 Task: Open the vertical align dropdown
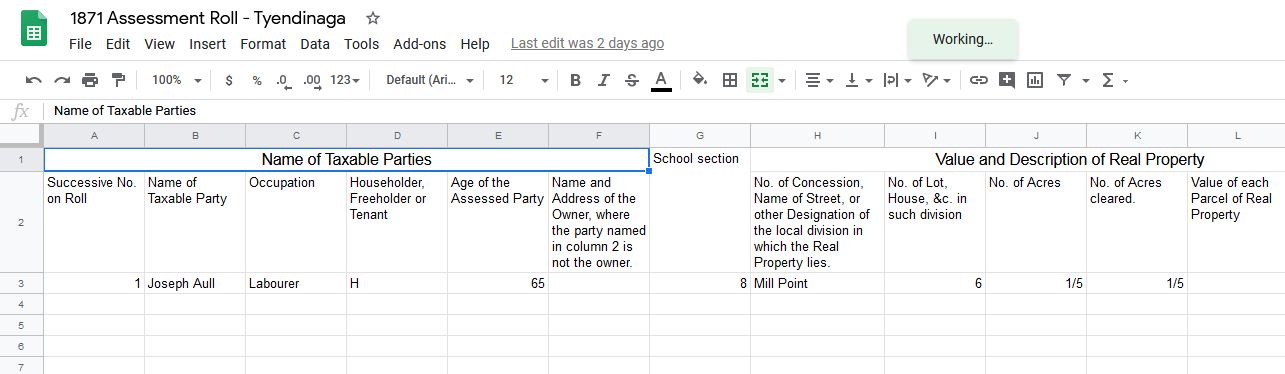pos(858,80)
